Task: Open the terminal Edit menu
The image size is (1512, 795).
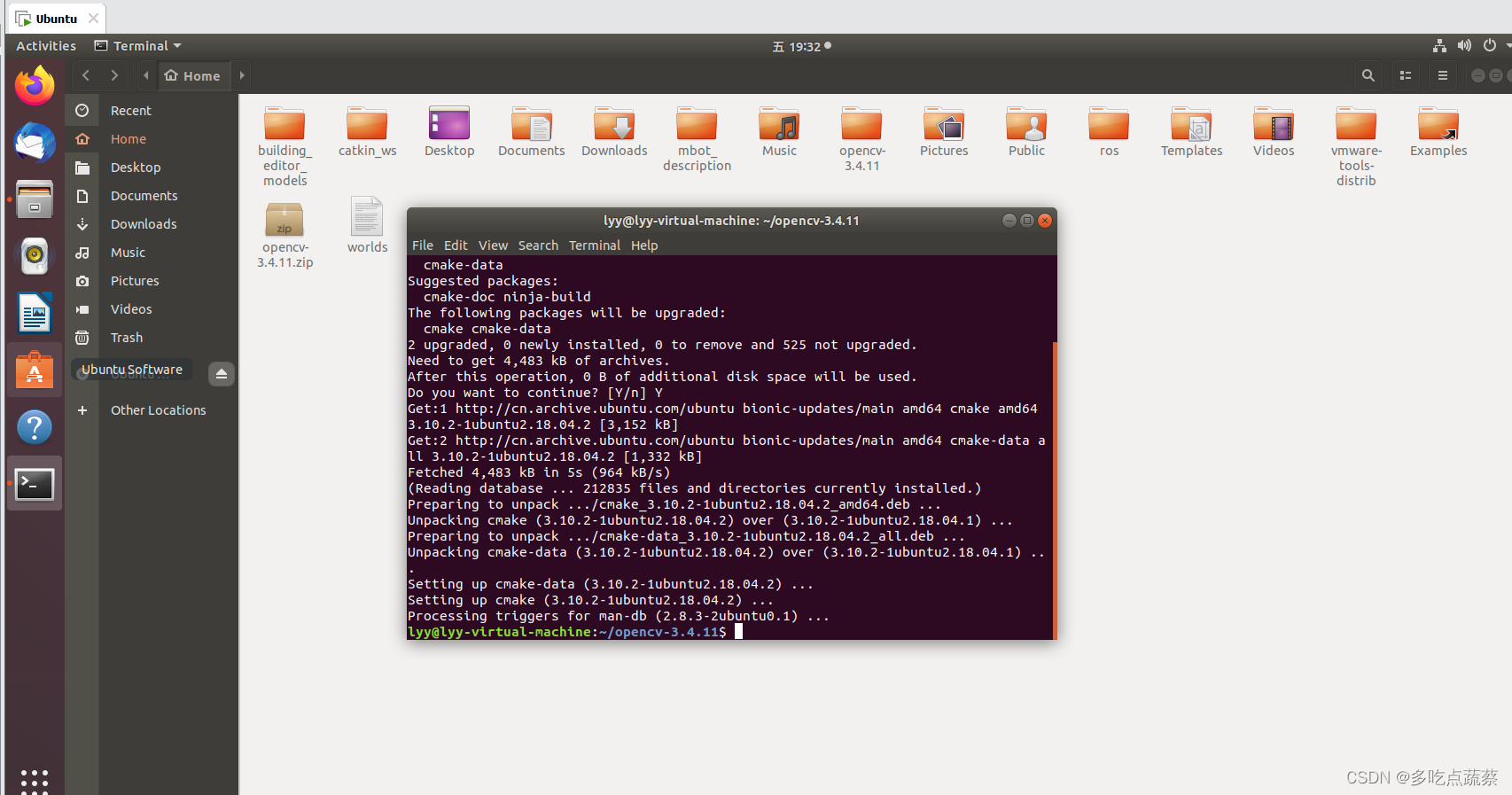Action: [456, 246]
